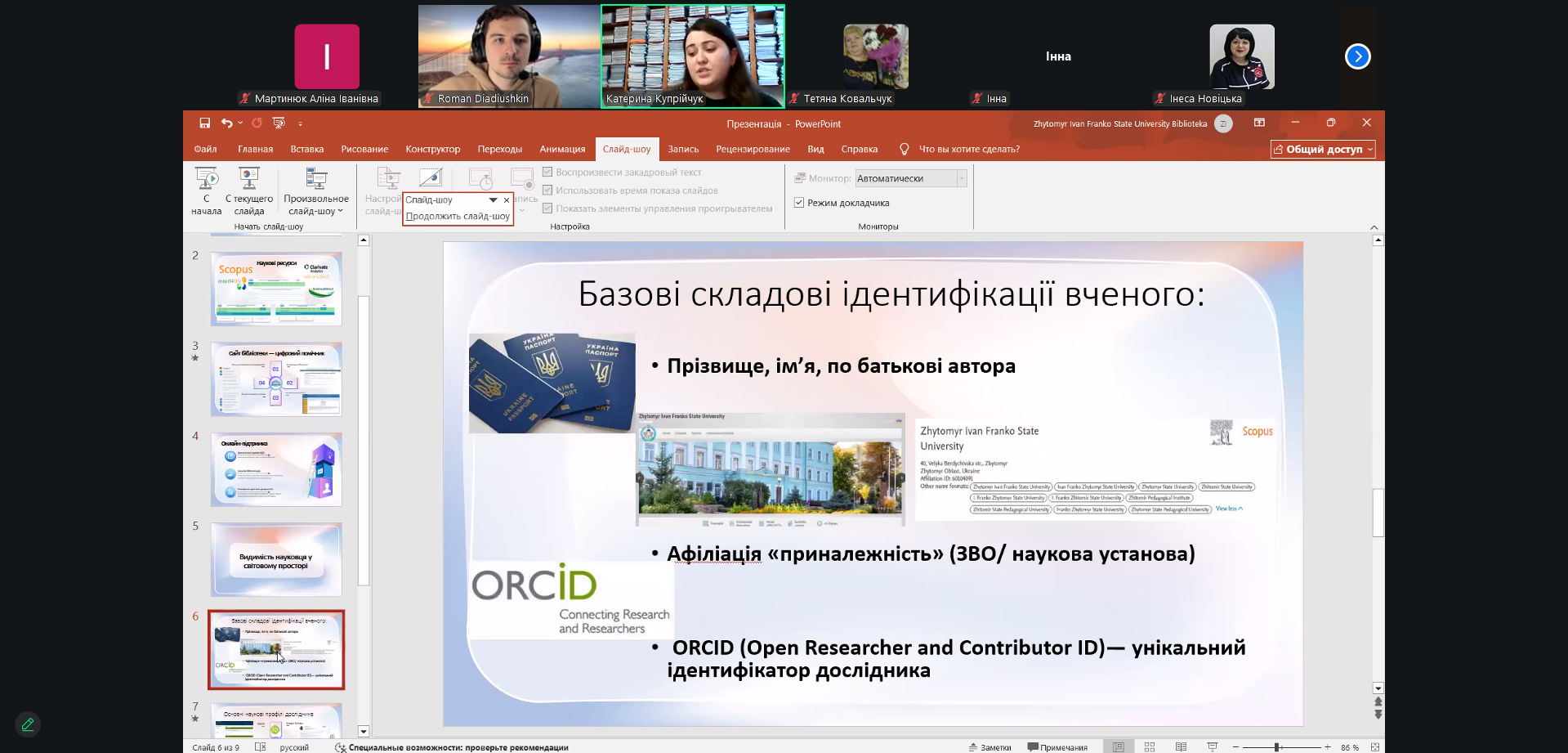Click Продолжить слайд-шоу in the popup
This screenshot has width=1568, height=753.
[x=458, y=217]
